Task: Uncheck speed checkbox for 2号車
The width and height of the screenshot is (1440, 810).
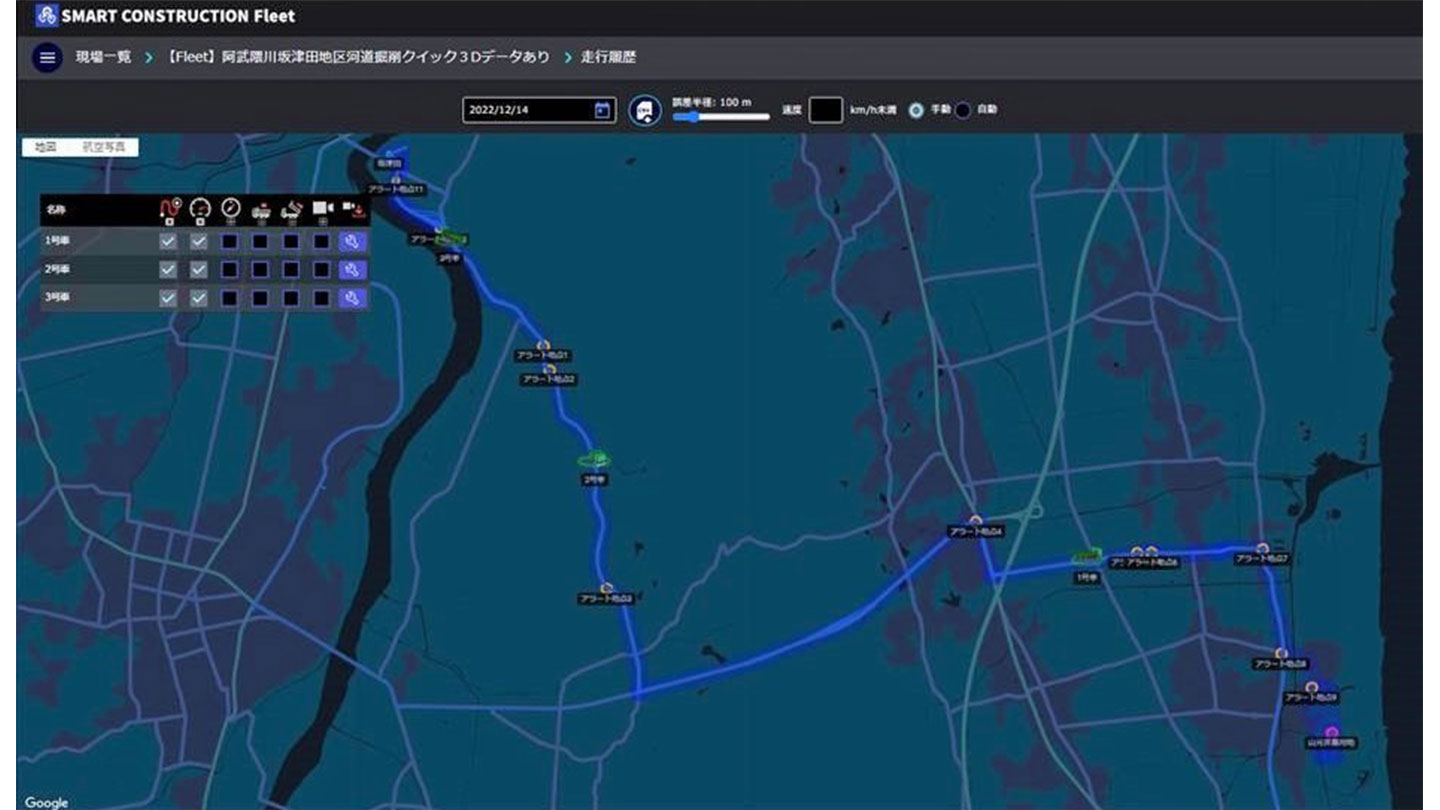Action: point(199,270)
